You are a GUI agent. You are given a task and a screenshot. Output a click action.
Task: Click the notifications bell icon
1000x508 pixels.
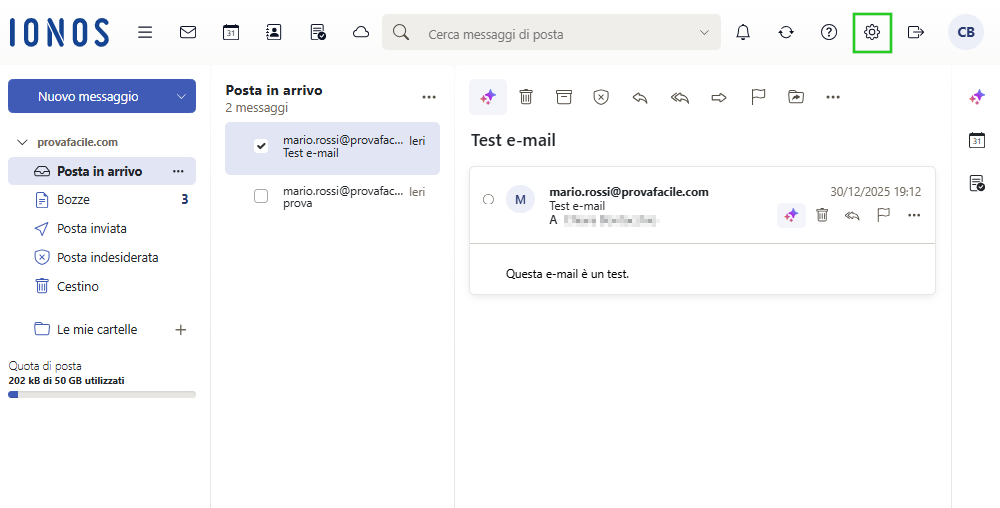(x=743, y=32)
